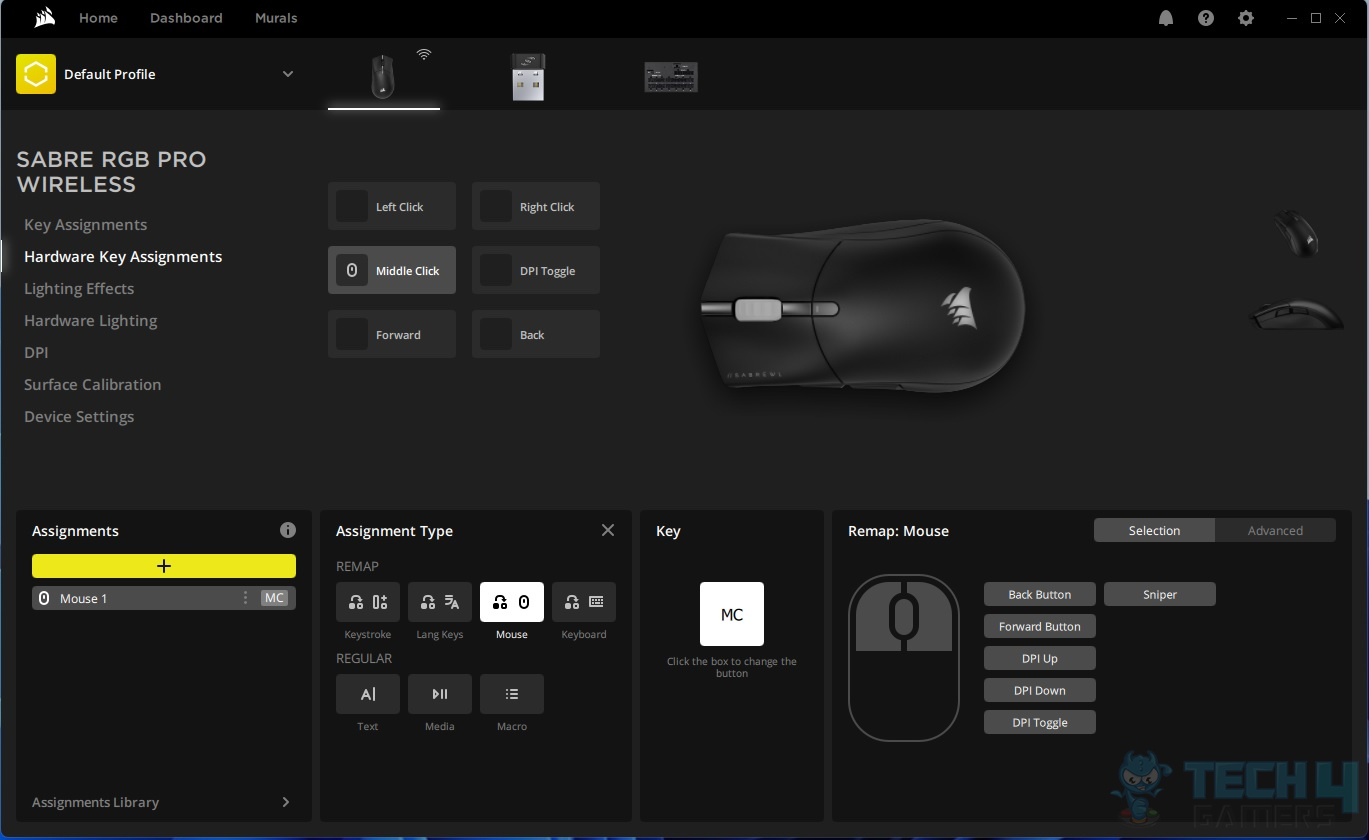Open the Dashboard tab

point(186,18)
